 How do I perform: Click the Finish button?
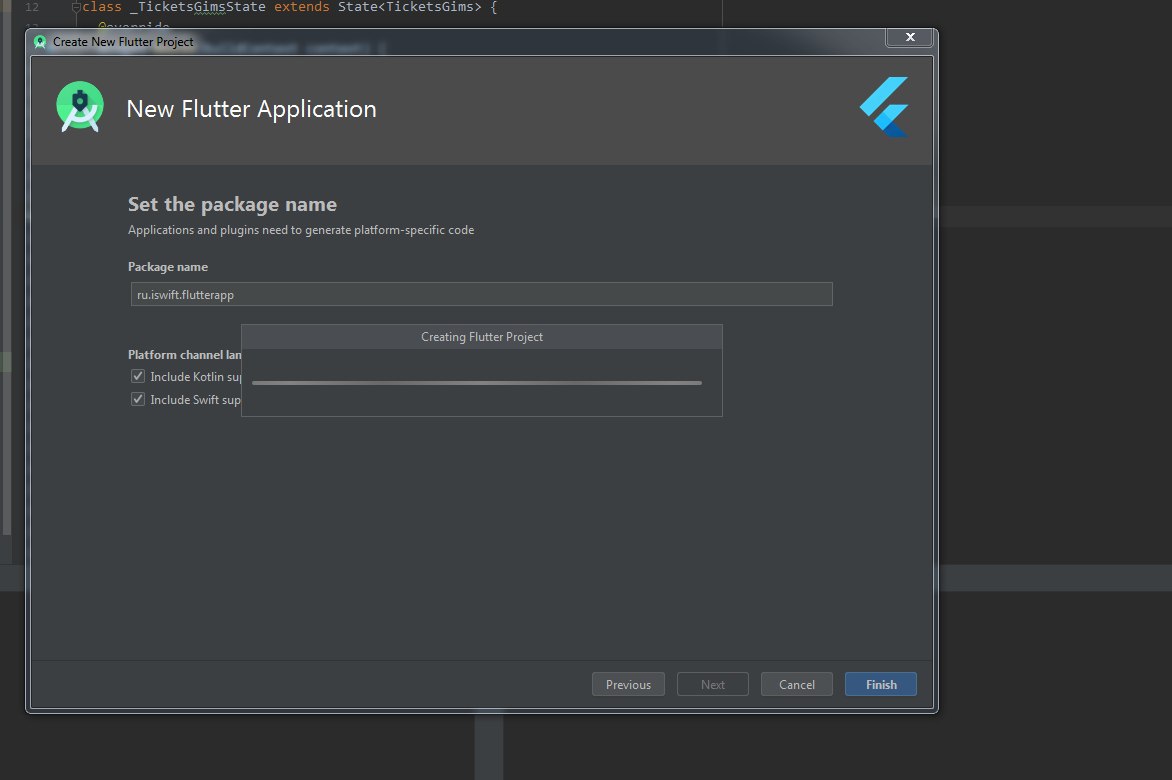[x=880, y=684]
